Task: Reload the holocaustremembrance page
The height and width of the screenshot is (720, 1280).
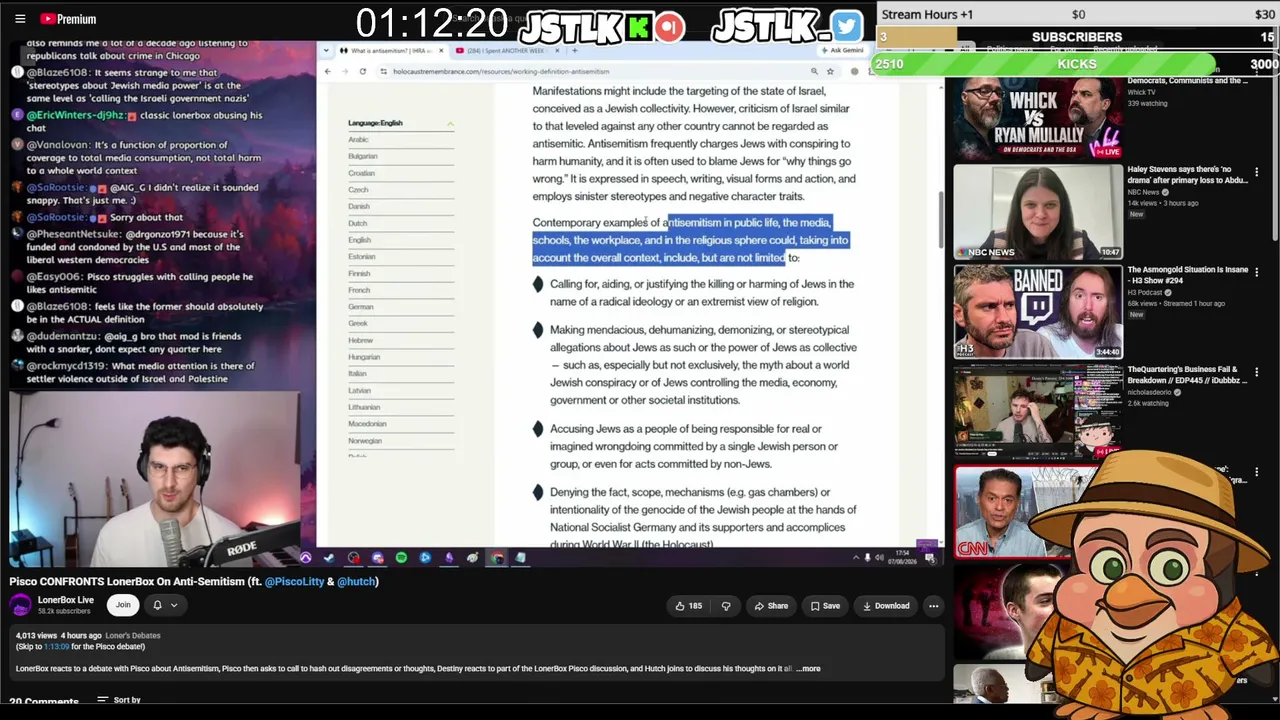Action: tap(362, 72)
